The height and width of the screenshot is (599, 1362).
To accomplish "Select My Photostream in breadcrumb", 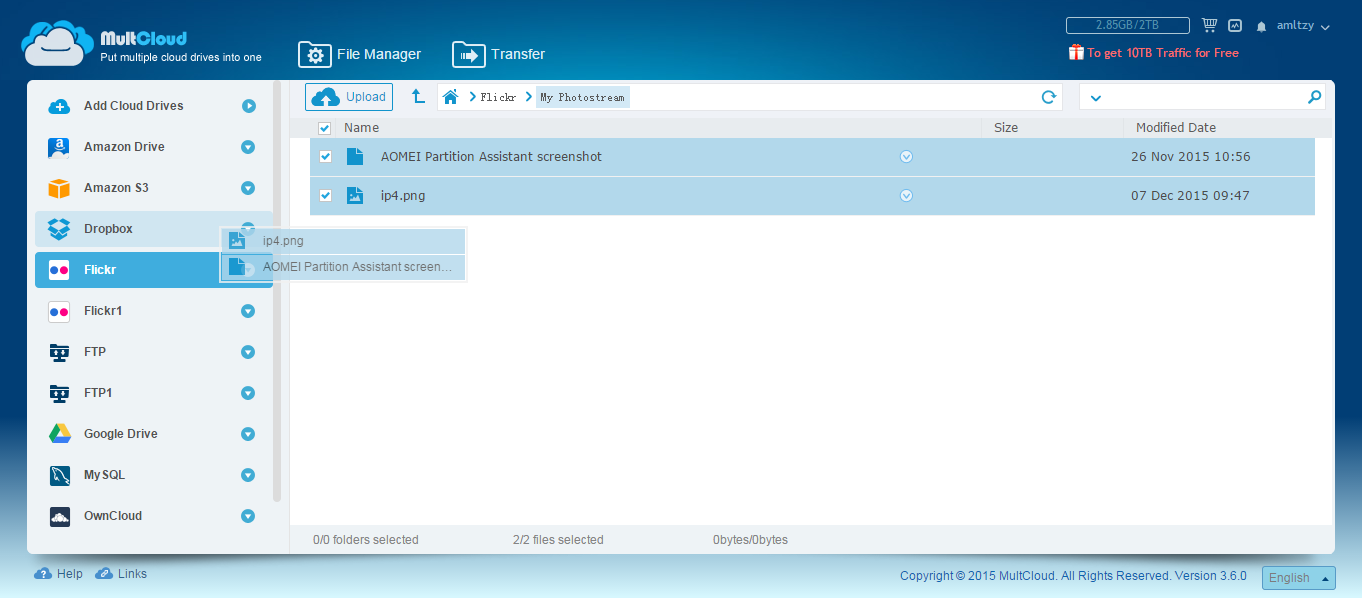I will click(582, 98).
